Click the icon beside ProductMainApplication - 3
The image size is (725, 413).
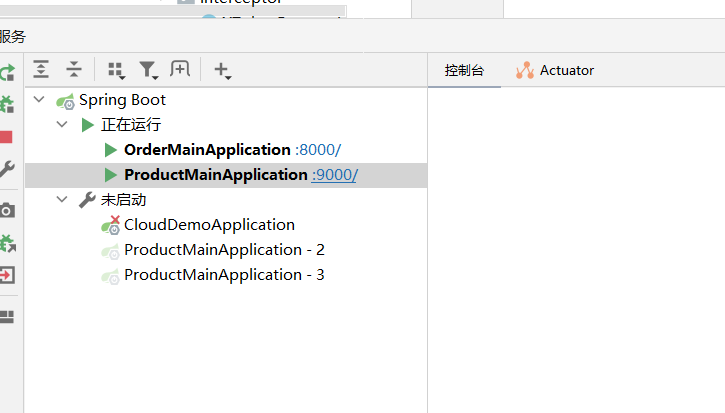[x=111, y=276]
